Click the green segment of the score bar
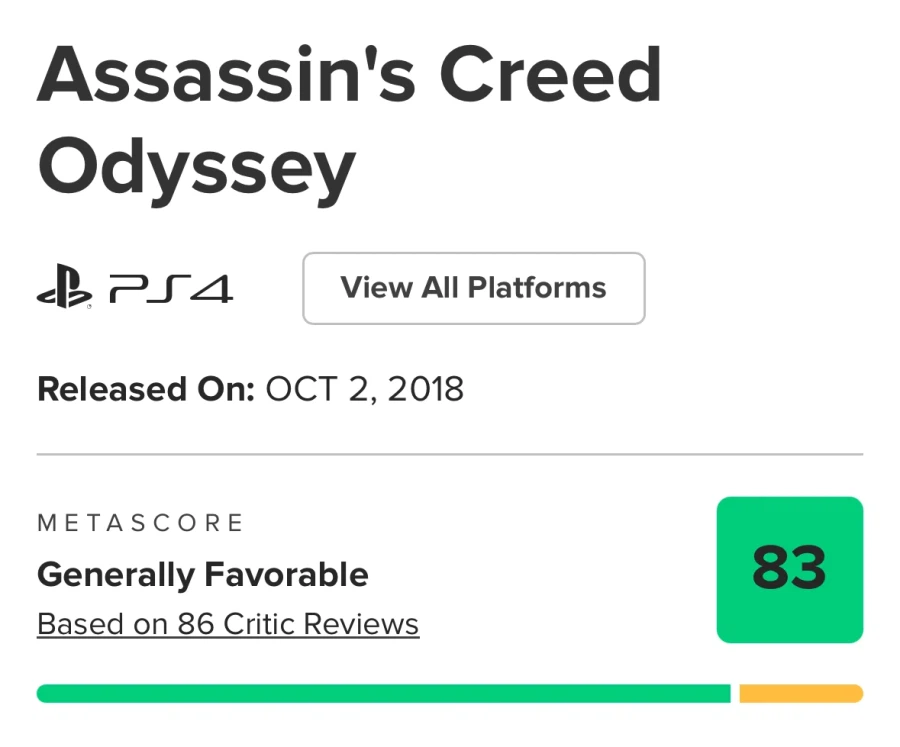The width and height of the screenshot is (900, 747). tap(383, 694)
